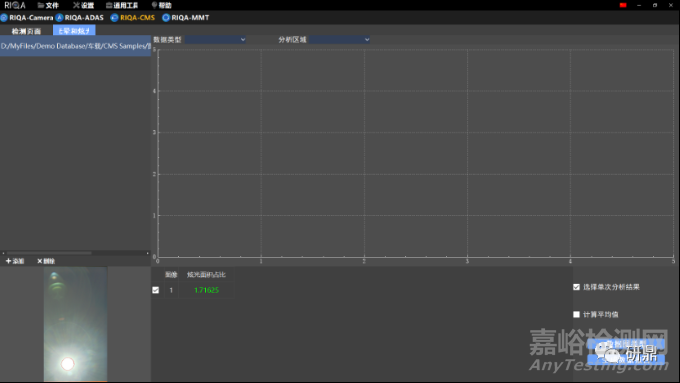The width and height of the screenshot is (680, 383).
Task: Close the RIQA window
Action: (x=671, y=5)
